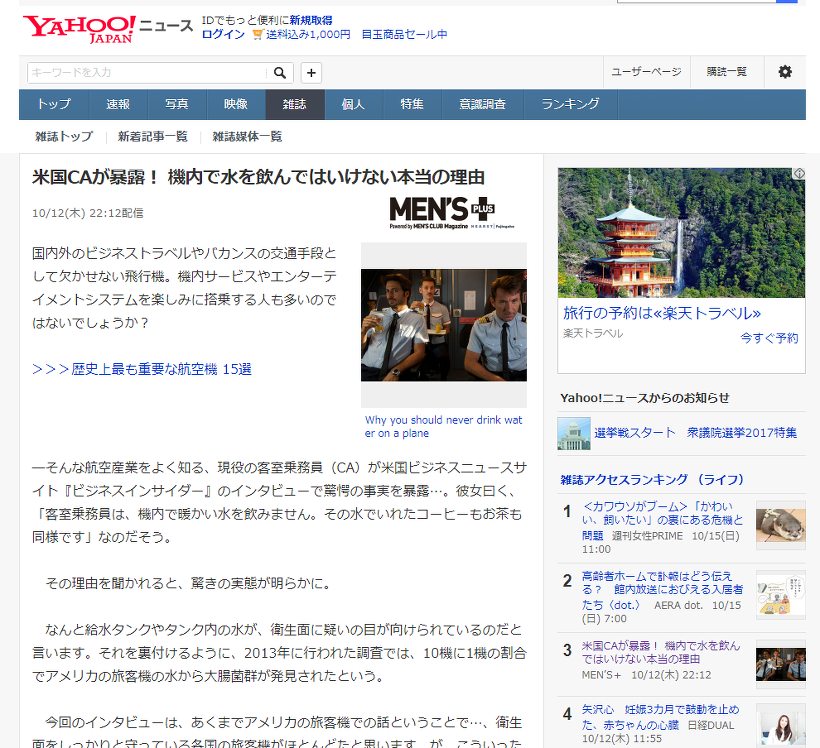Screen dimensions: 820x748
Task: Click the shopping cart icon near 送料込み1,000円
Action: [257, 34]
